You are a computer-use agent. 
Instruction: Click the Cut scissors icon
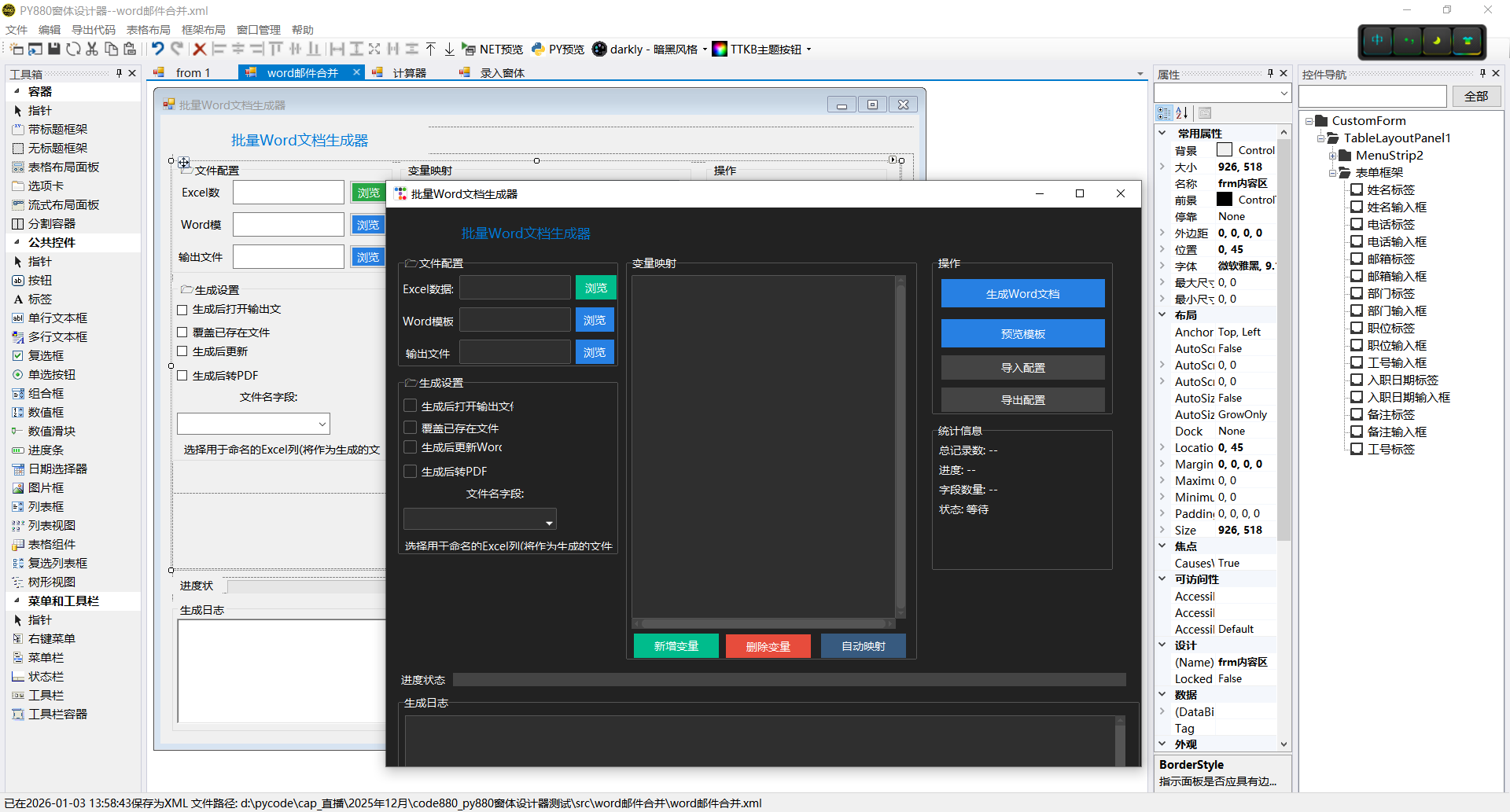pos(92,49)
